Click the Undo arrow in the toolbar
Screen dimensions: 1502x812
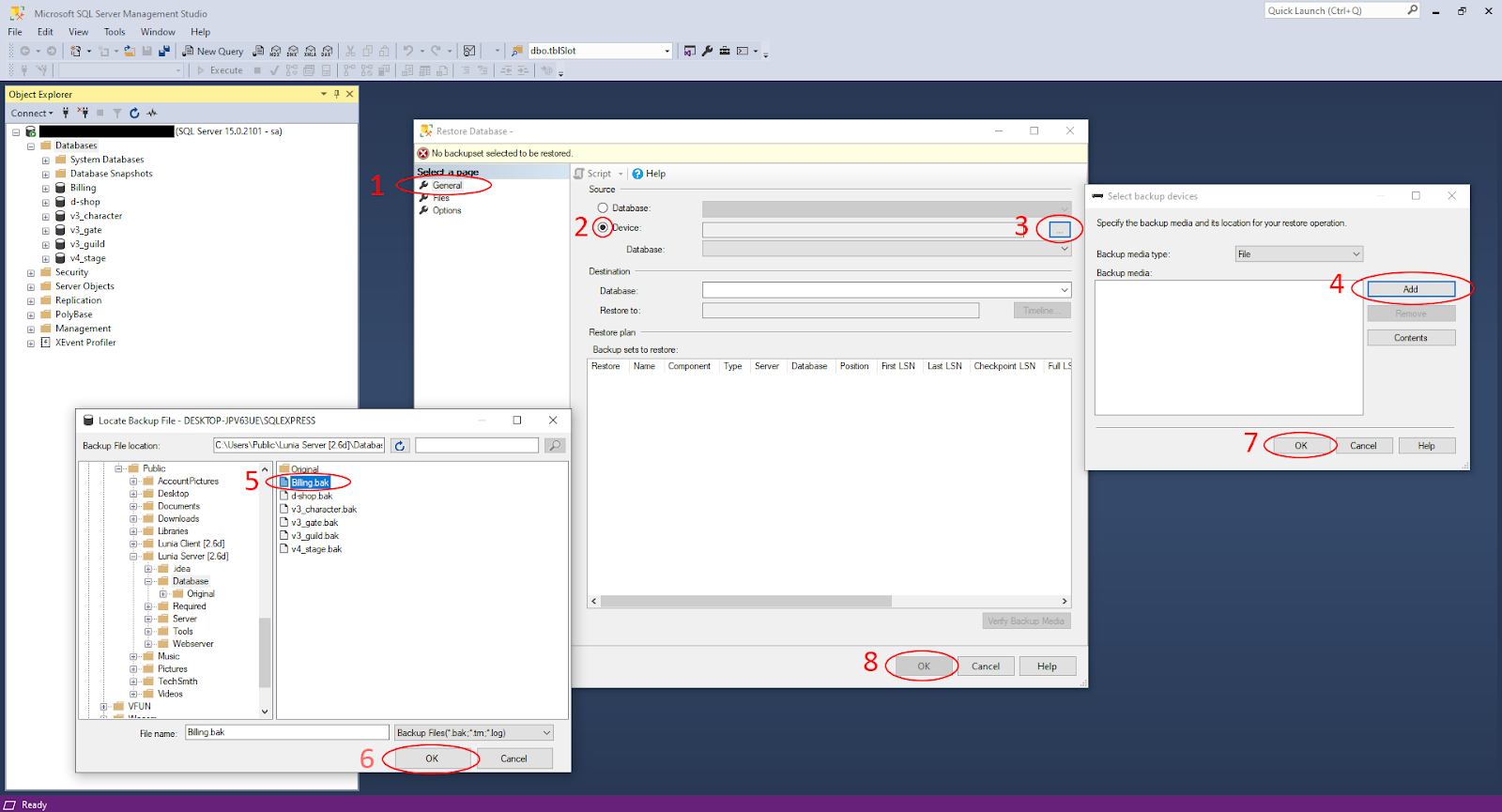(x=408, y=51)
